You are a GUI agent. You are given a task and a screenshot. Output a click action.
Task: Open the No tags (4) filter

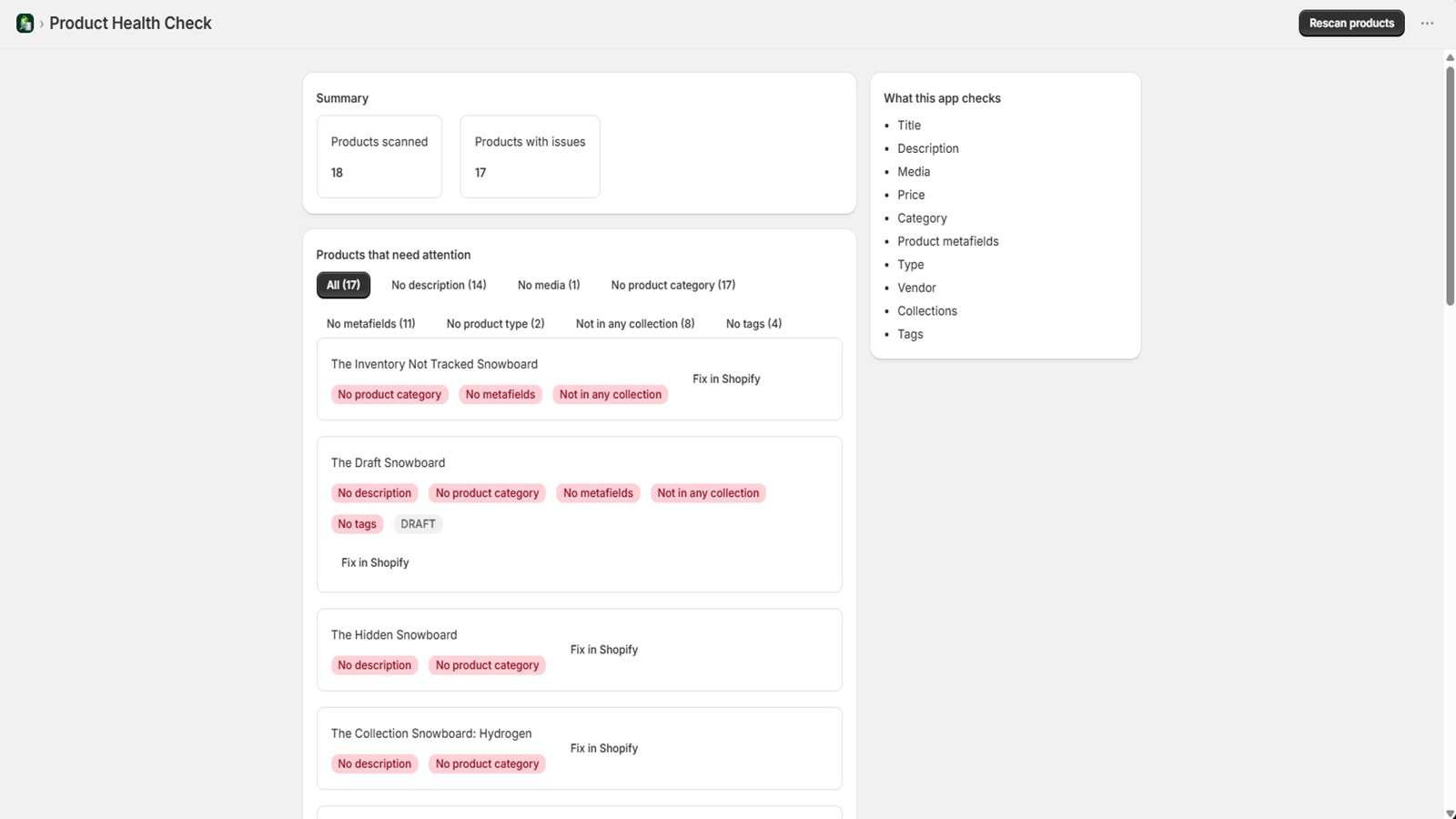(x=753, y=324)
